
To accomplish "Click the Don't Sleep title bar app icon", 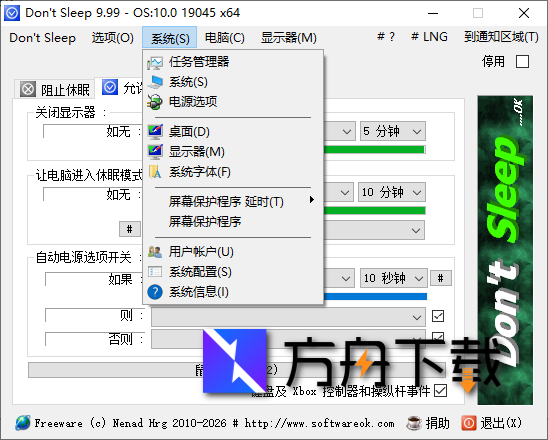I will [12, 13].
